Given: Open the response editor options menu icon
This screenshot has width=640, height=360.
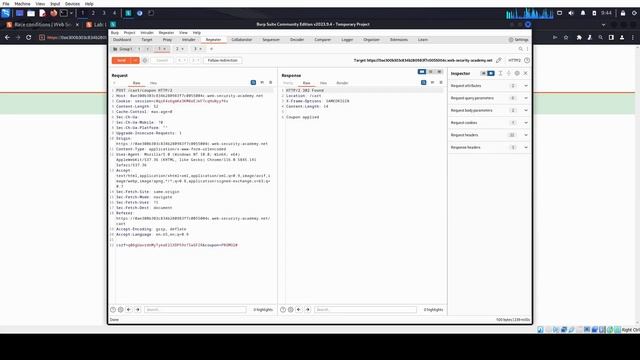Looking at the screenshot, I should coord(441,82).
